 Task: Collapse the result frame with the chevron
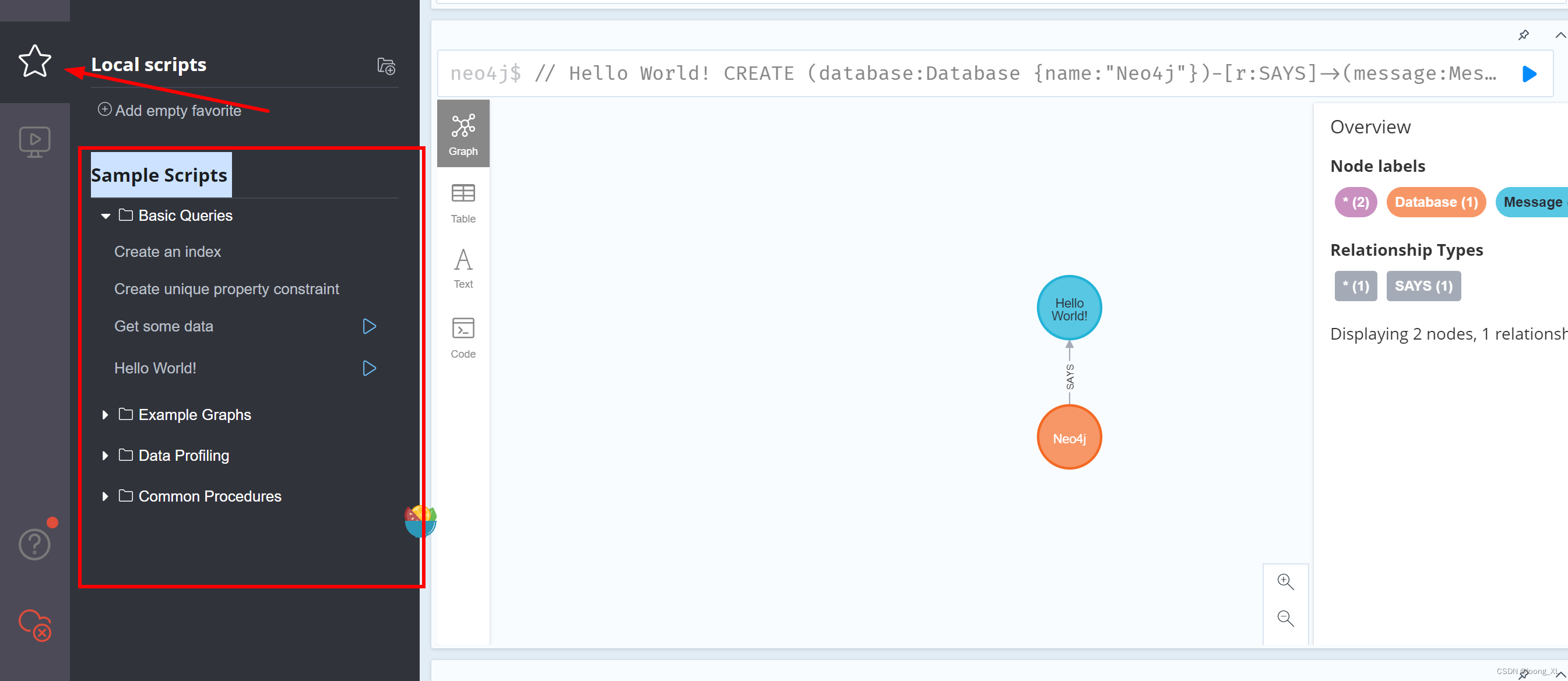[1560, 36]
